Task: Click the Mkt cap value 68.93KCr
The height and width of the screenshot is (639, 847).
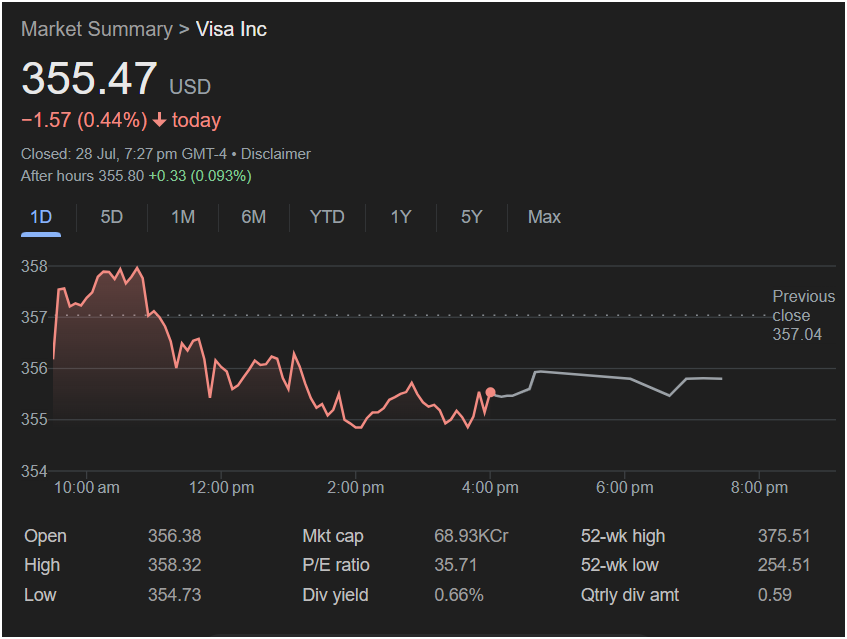Action: click(471, 536)
